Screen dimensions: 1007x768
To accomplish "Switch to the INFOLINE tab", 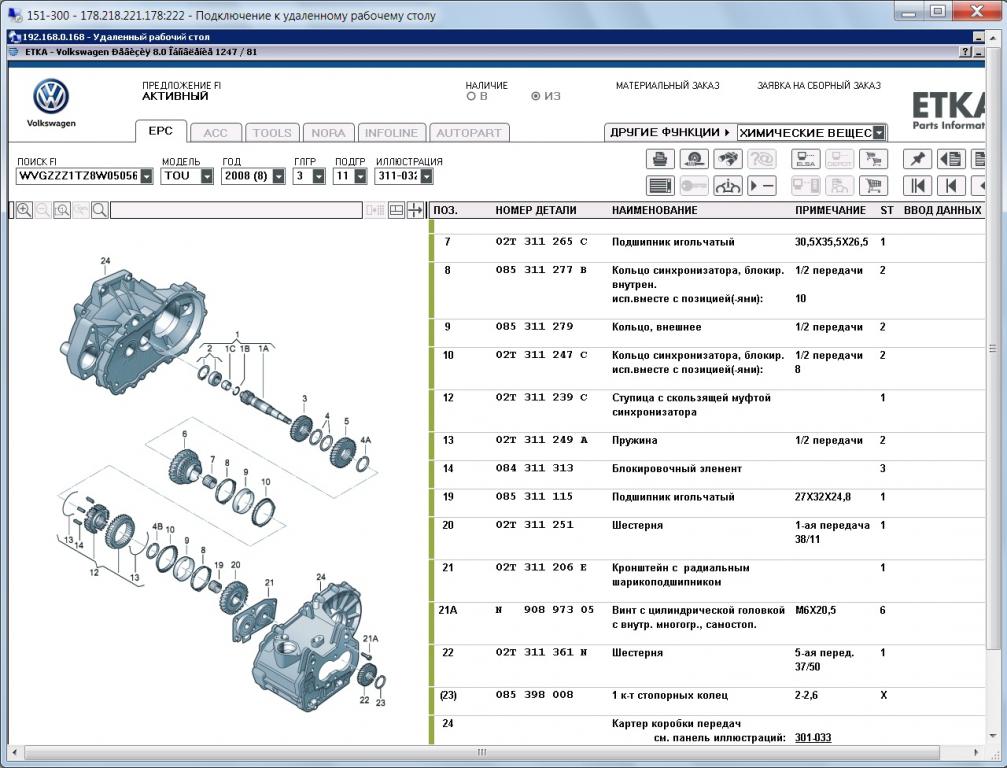I will pos(391,133).
